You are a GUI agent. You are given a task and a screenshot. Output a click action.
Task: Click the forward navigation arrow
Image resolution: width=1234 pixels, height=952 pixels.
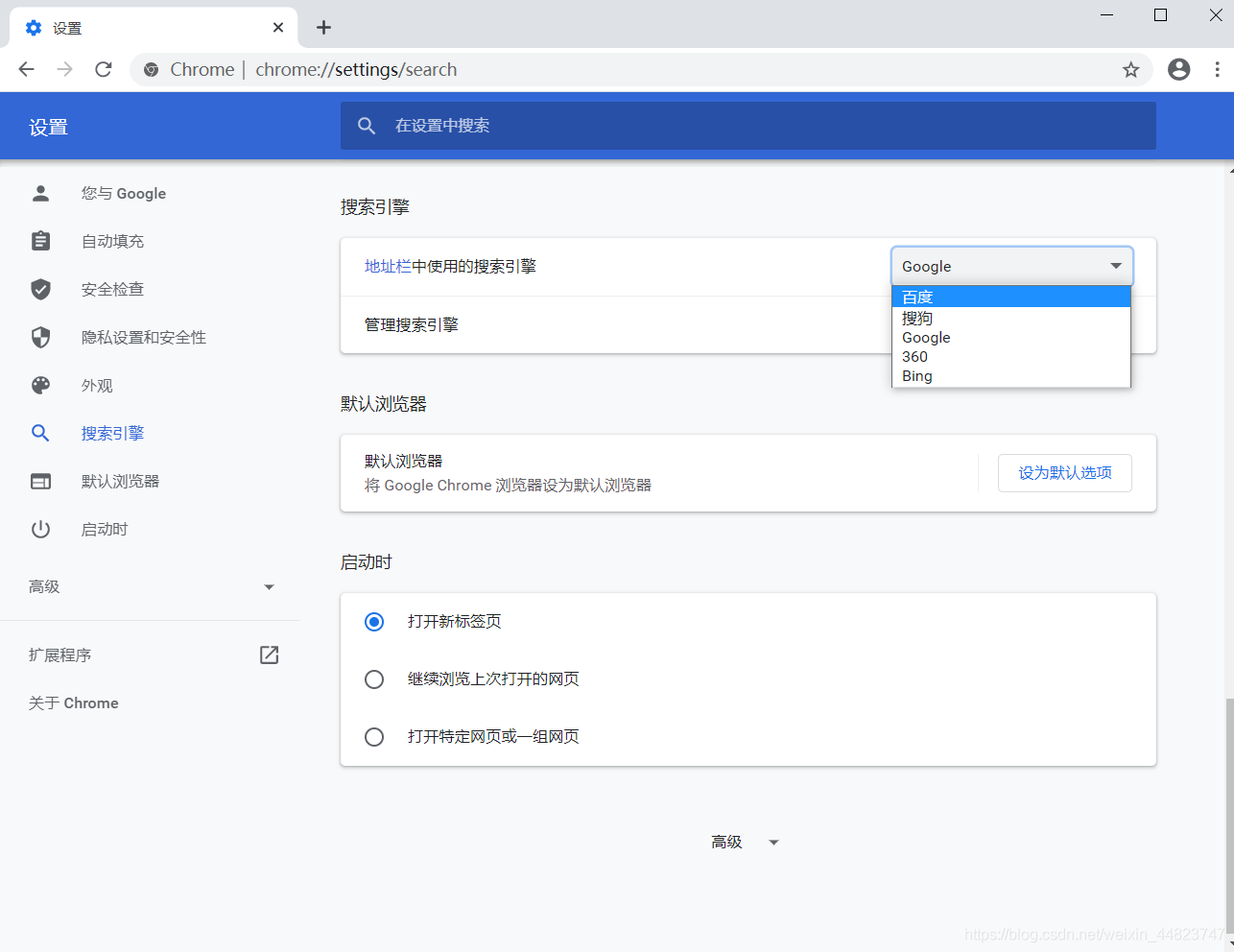click(x=64, y=69)
